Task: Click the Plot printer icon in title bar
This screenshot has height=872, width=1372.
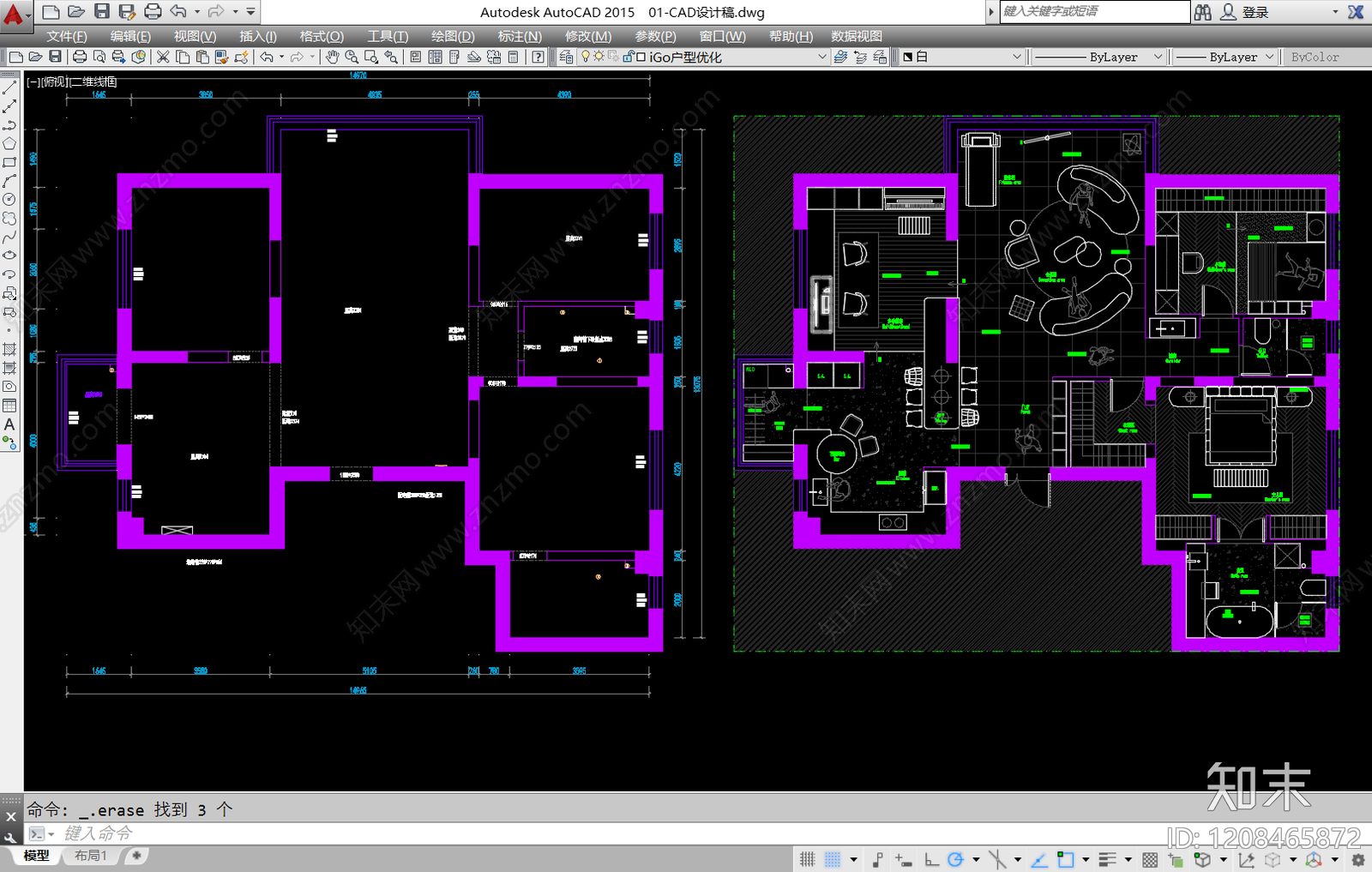Action: tap(153, 11)
